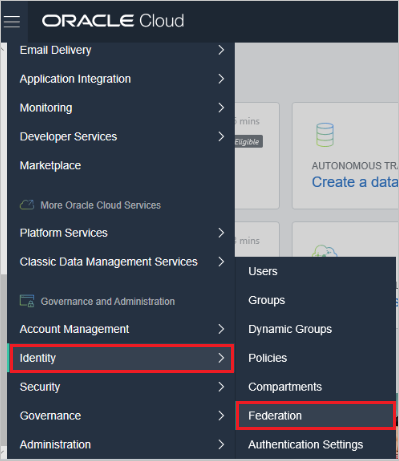Click the Eligible badge on card
The image size is (399, 461).
pos(248,142)
